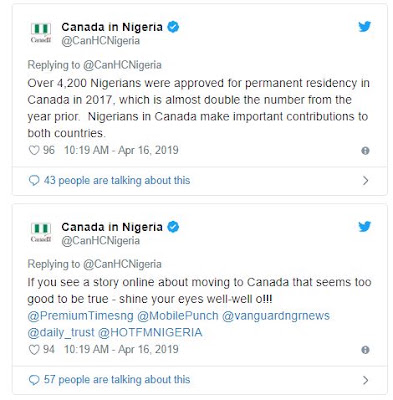Open '43 people are talking about this'
The width and height of the screenshot is (393, 400).
(x=117, y=180)
